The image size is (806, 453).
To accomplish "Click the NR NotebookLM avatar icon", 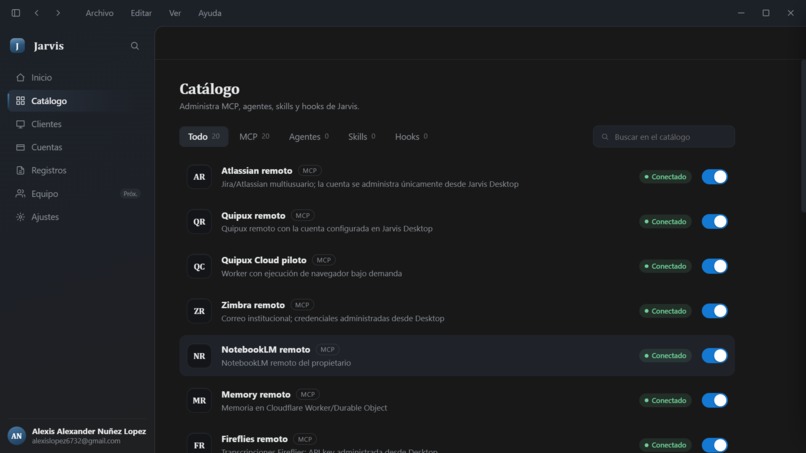I will click(x=199, y=356).
